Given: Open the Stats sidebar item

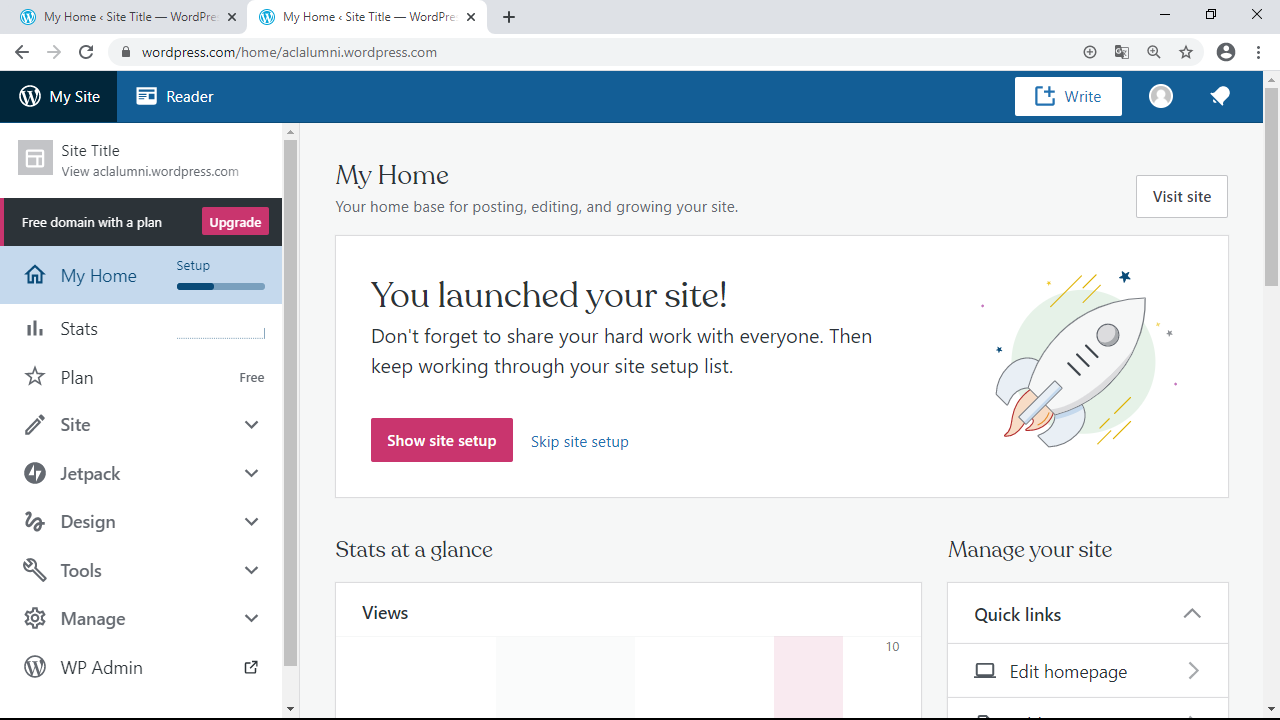Looking at the screenshot, I should coord(79,329).
